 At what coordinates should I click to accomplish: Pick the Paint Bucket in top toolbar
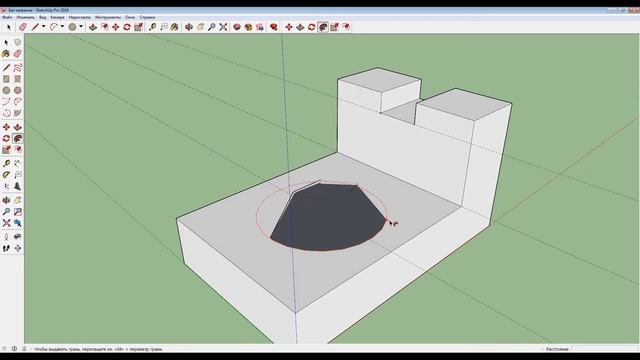point(175,27)
